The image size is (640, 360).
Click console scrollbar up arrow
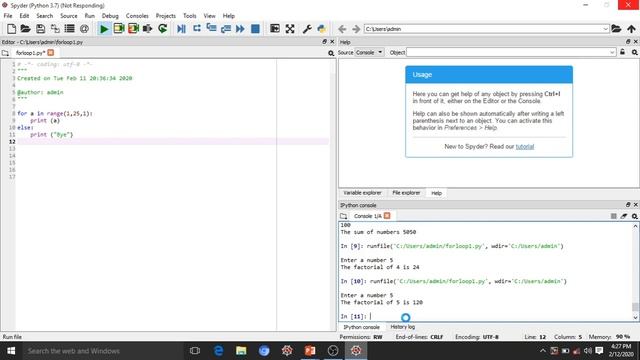coord(635,226)
